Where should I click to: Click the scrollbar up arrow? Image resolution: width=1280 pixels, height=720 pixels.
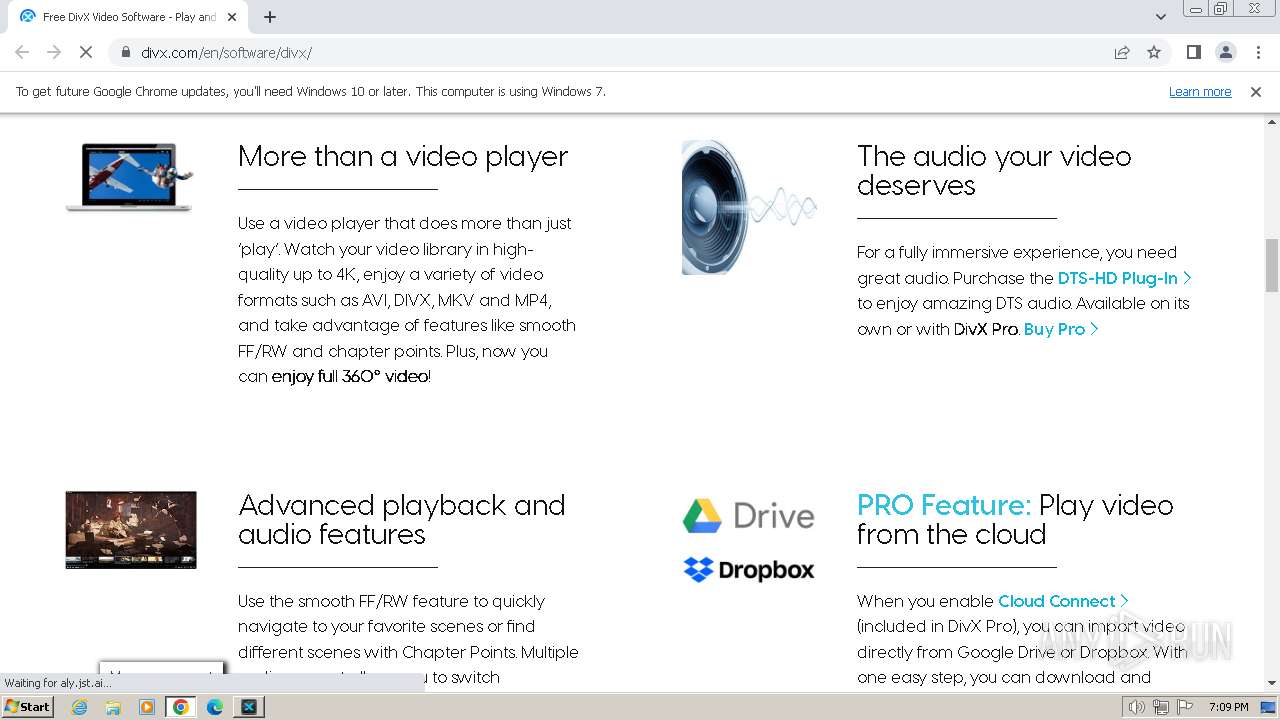pyautogui.click(x=1271, y=122)
